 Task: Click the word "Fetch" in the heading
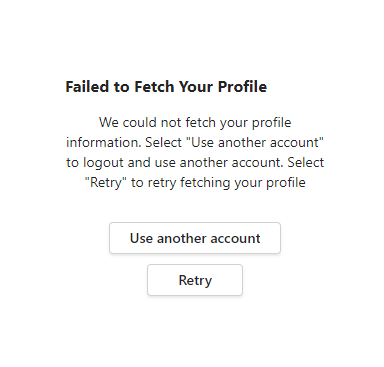click(x=154, y=87)
